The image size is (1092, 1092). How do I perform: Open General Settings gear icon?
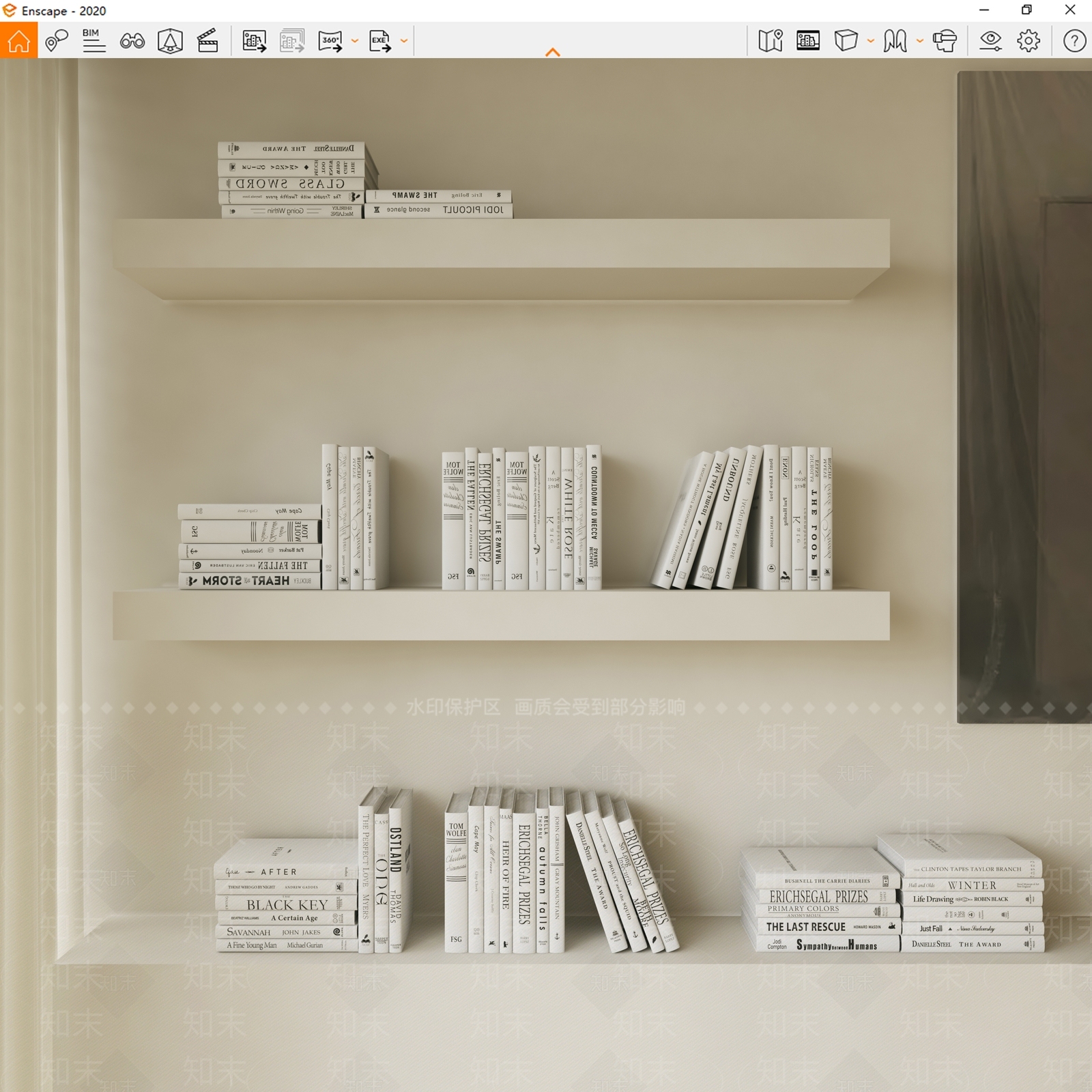coord(1029,41)
